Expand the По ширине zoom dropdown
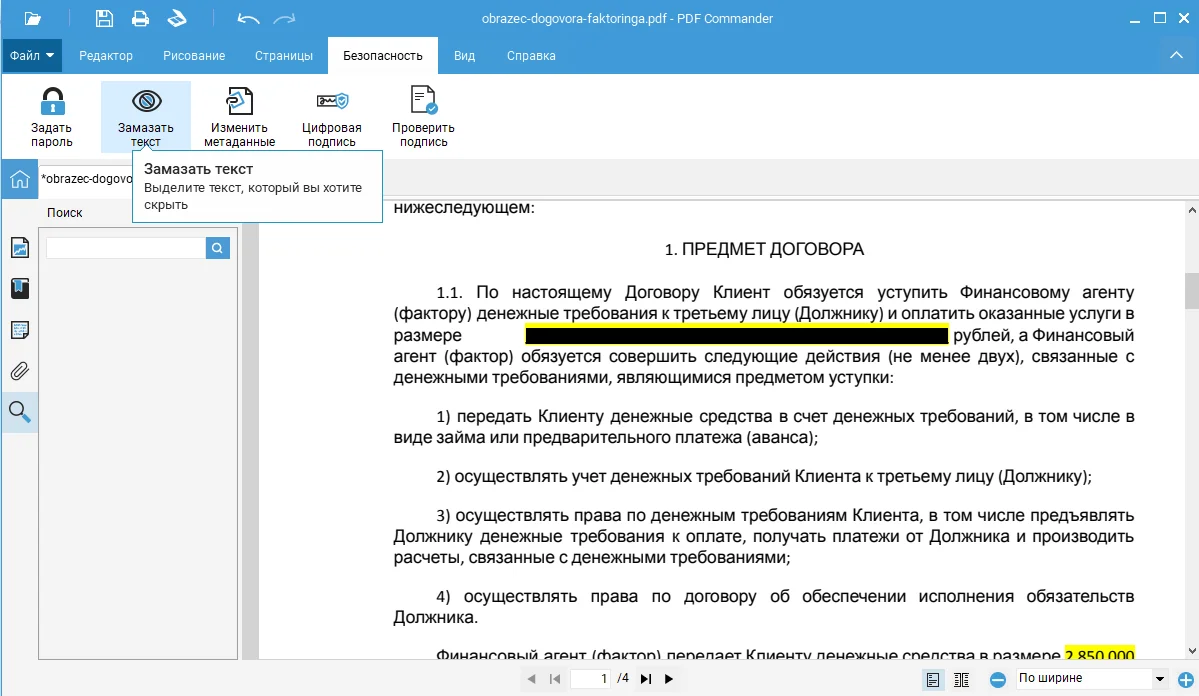Image resolution: width=1199 pixels, height=696 pixels. click(x=1160, y=679)
